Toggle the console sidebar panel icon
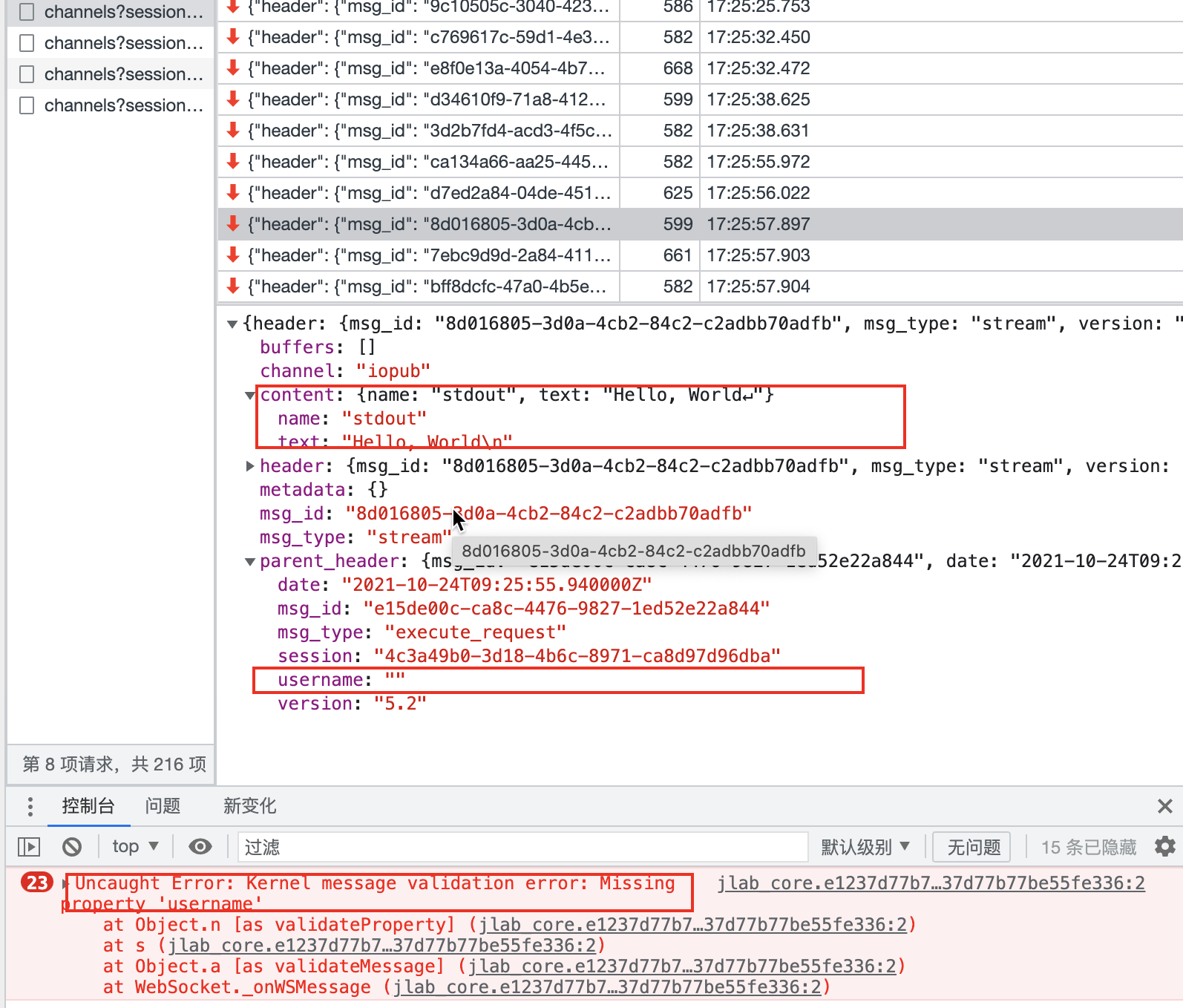This screenshot has width=1183, height=1008. [x=29, y=846]
